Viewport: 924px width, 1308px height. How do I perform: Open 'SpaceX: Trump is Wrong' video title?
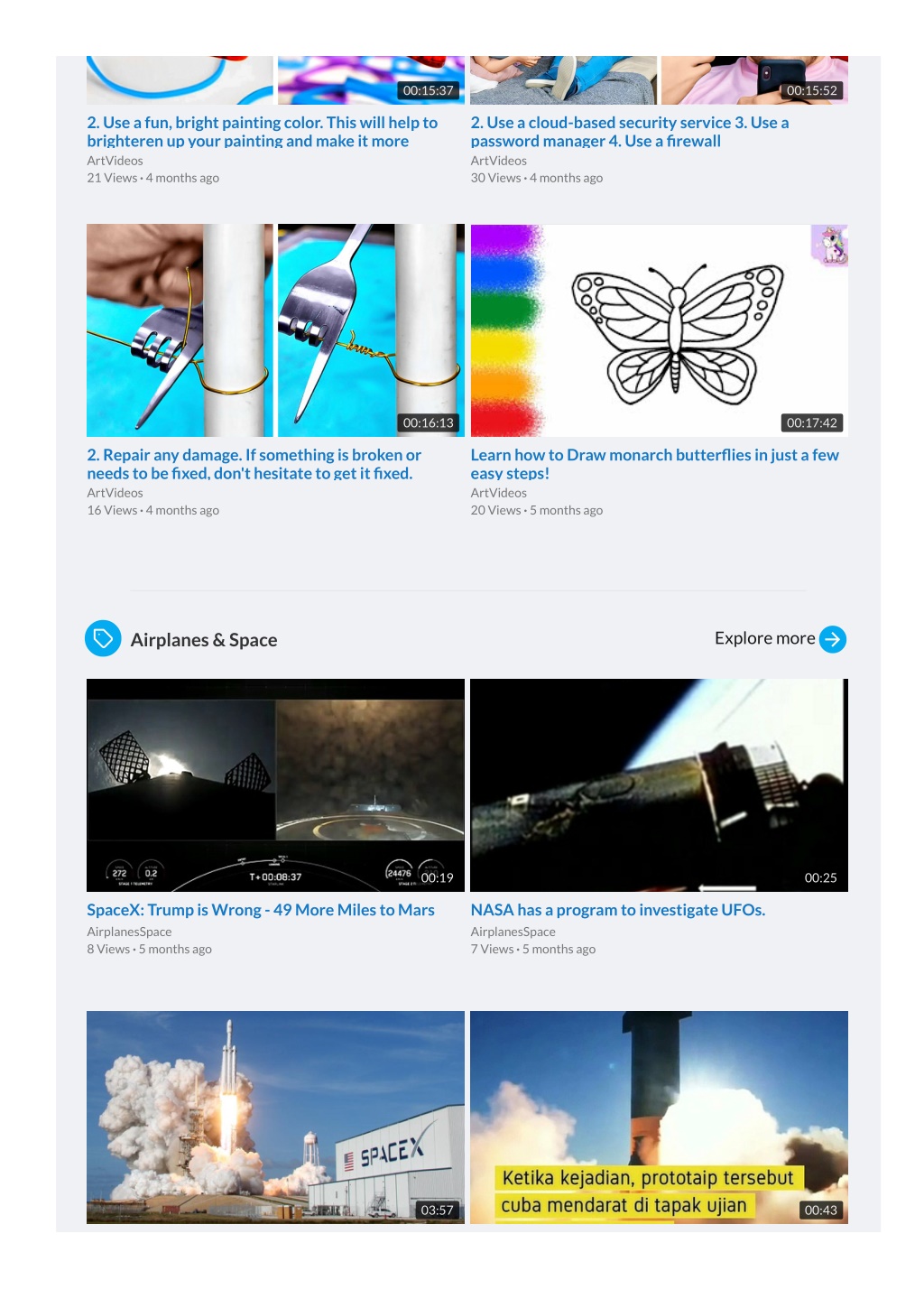261,910
